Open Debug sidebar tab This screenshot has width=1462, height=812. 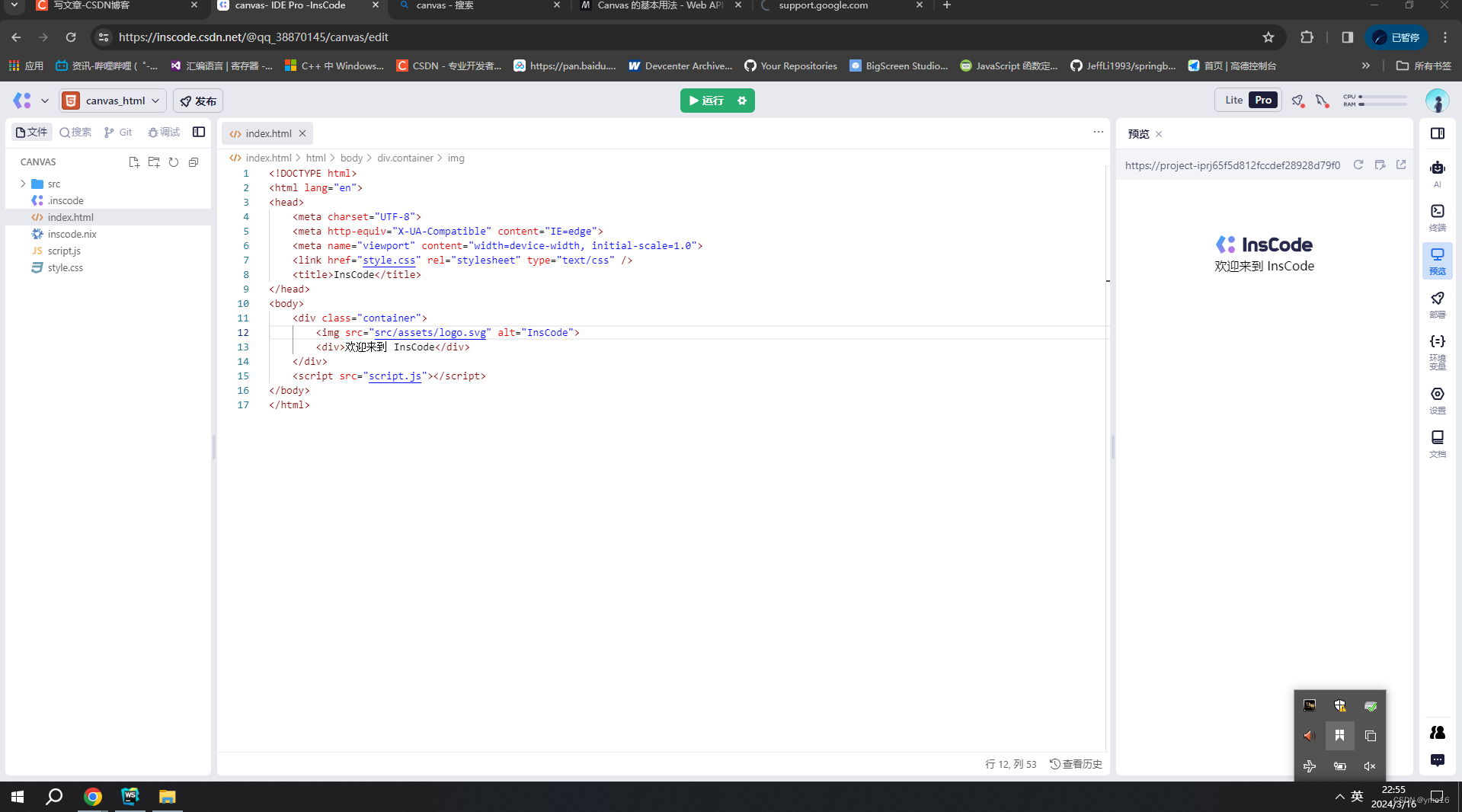tap(164, 132)
